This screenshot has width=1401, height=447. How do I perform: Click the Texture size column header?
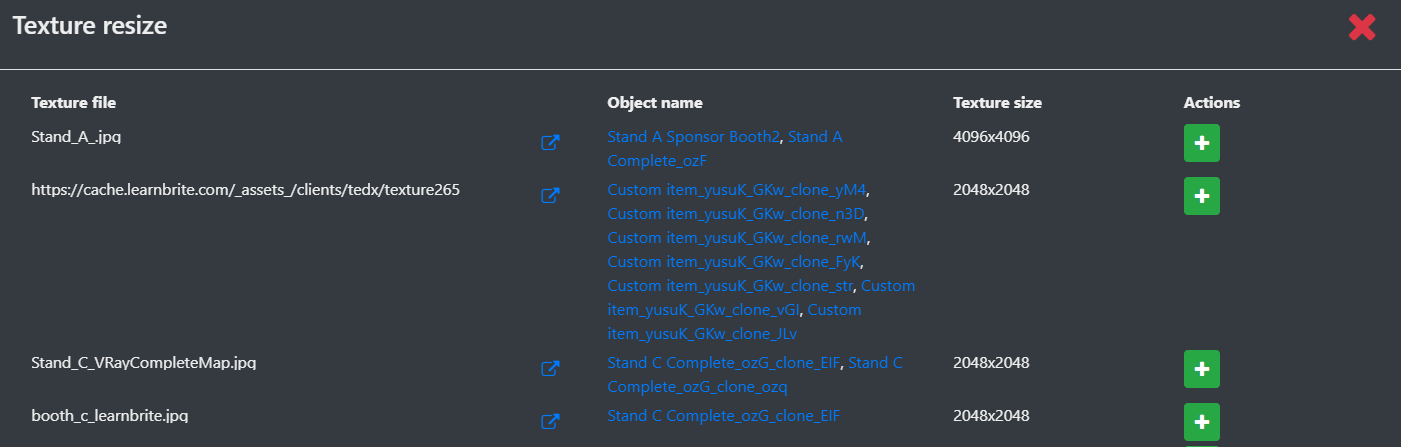point(997,102)
